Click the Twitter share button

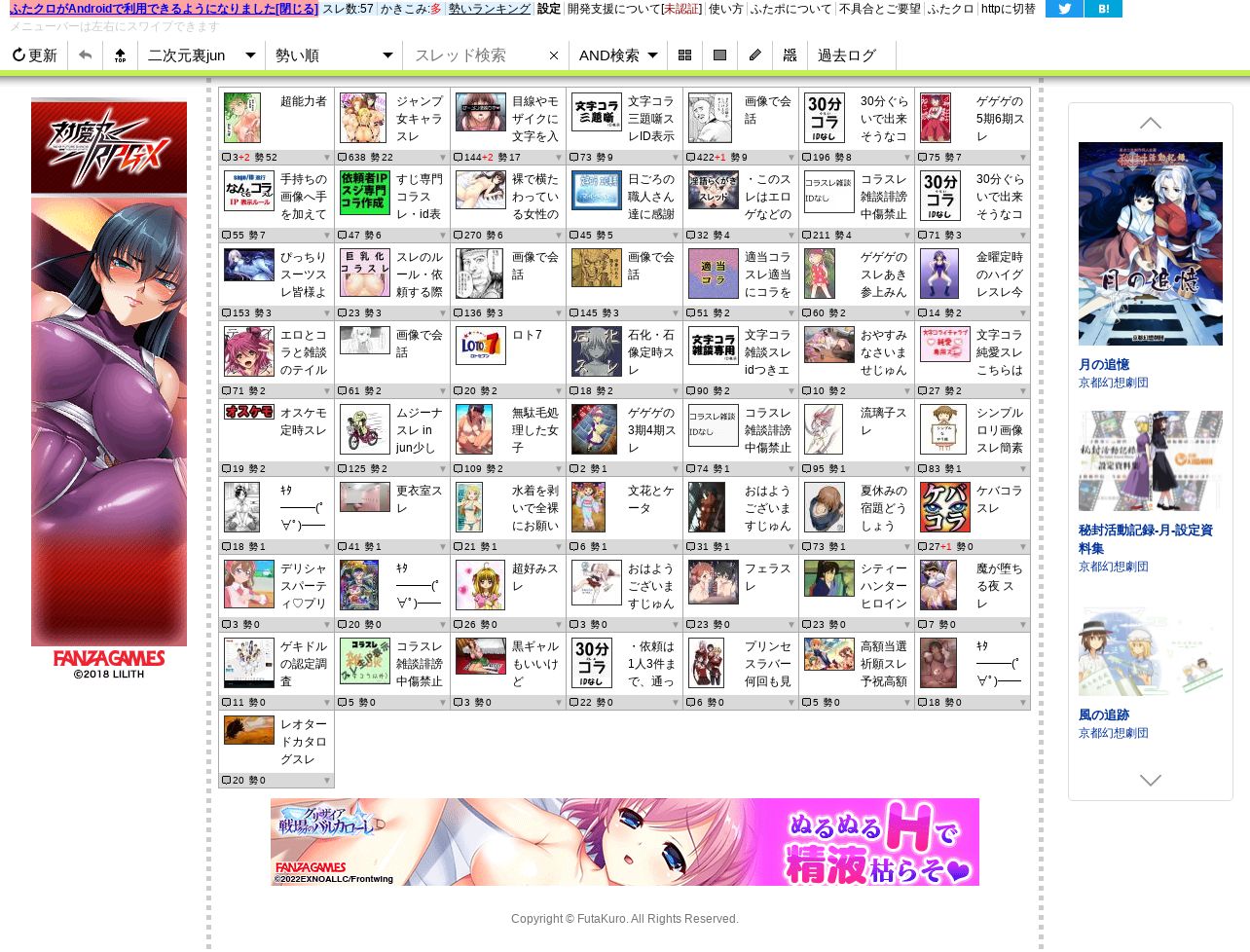pyautogui.click(x=1064, y=9)
